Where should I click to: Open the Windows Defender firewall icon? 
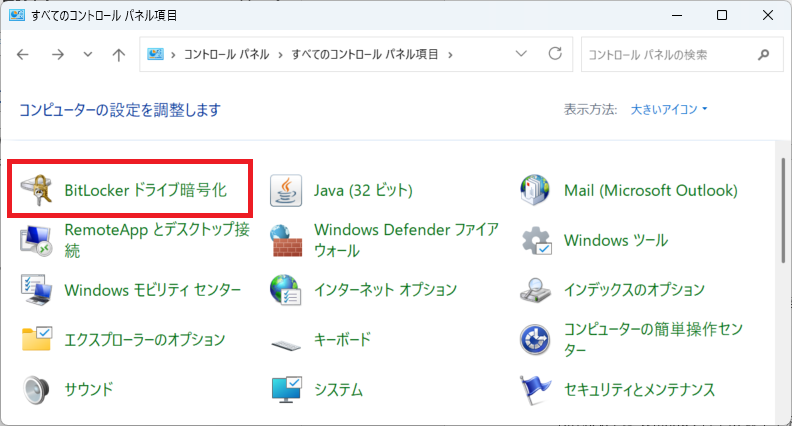286,240
